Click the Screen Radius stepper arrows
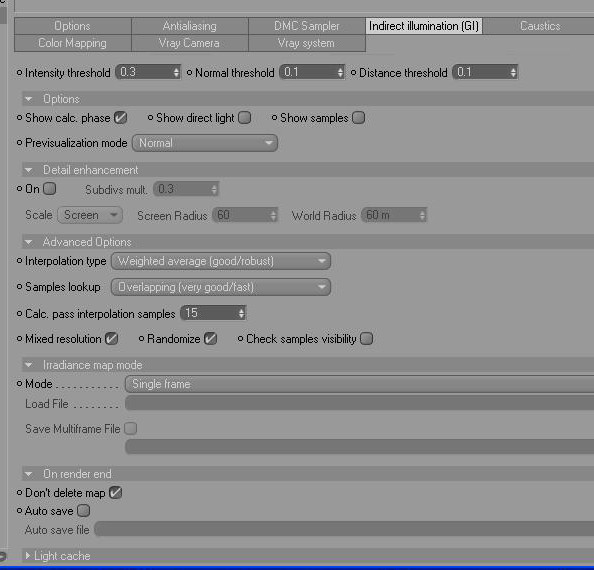 (274, 215)
